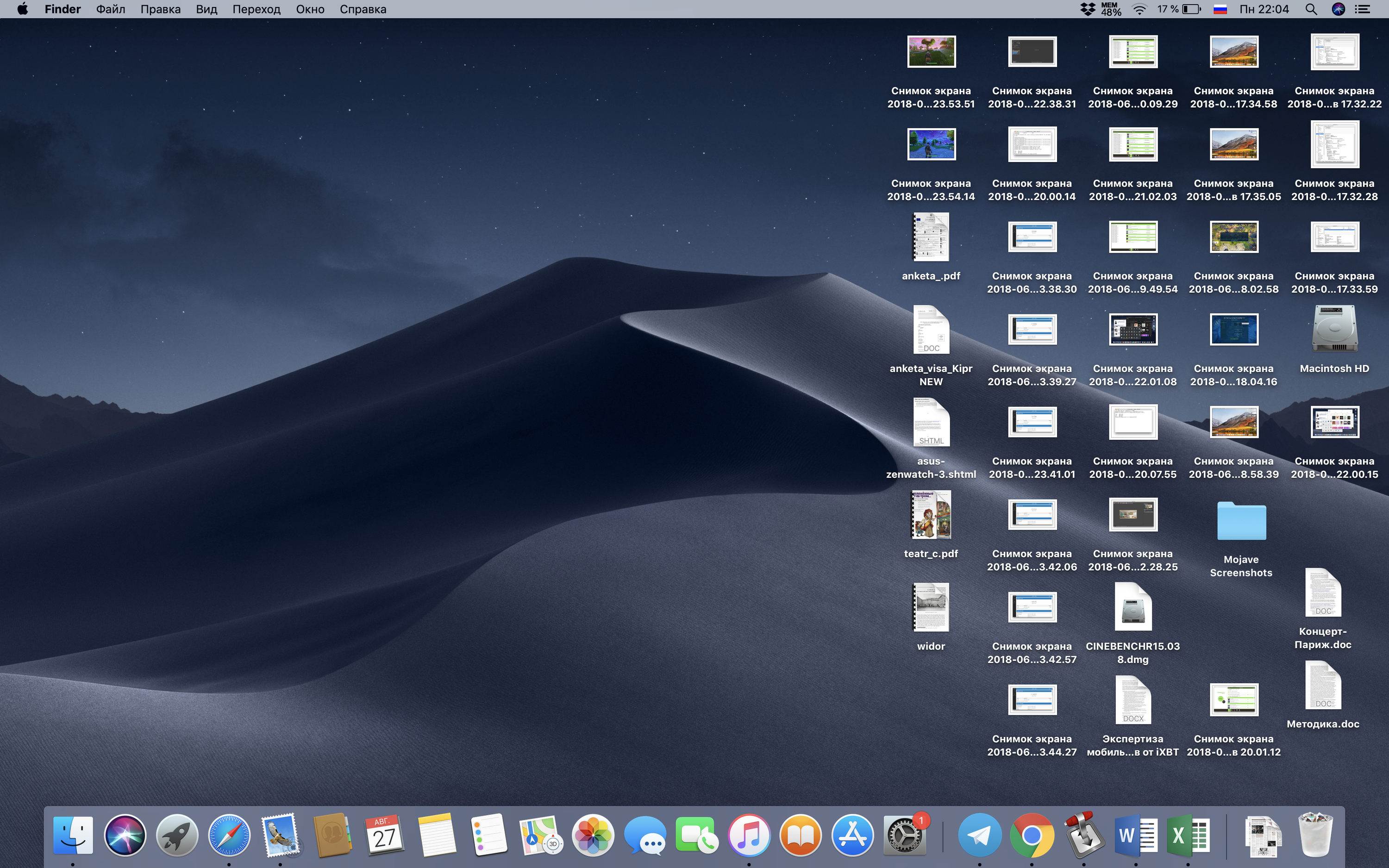The image size is (1389, 868).
Task: Open the Russian flag input menu
Action: pos(1220,9)
